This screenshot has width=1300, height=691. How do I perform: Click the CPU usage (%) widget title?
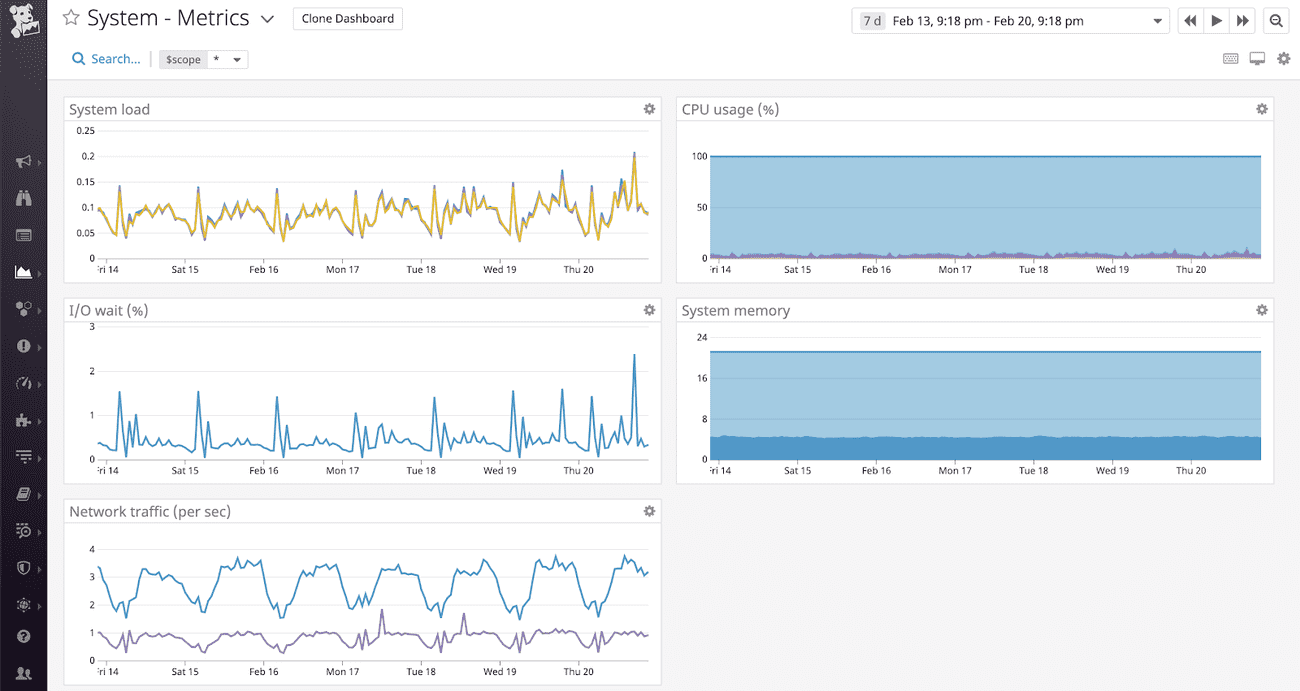coord(730,109)
